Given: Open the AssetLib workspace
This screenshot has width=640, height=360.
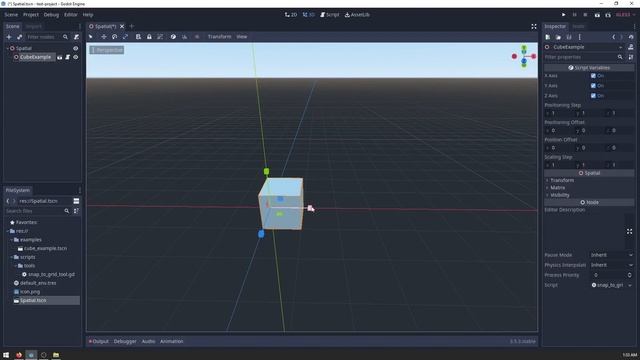Looking at the screenshot, I should tap(357, 15).
